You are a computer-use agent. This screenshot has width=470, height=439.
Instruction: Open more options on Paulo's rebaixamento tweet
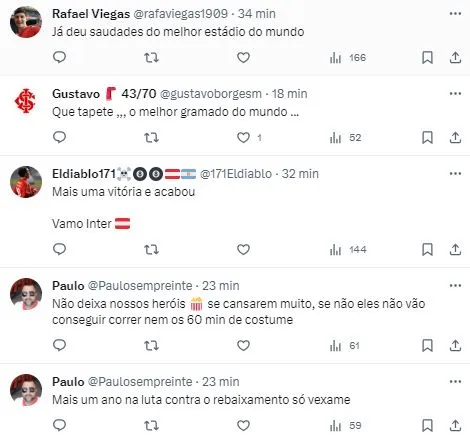click(455, 382)
